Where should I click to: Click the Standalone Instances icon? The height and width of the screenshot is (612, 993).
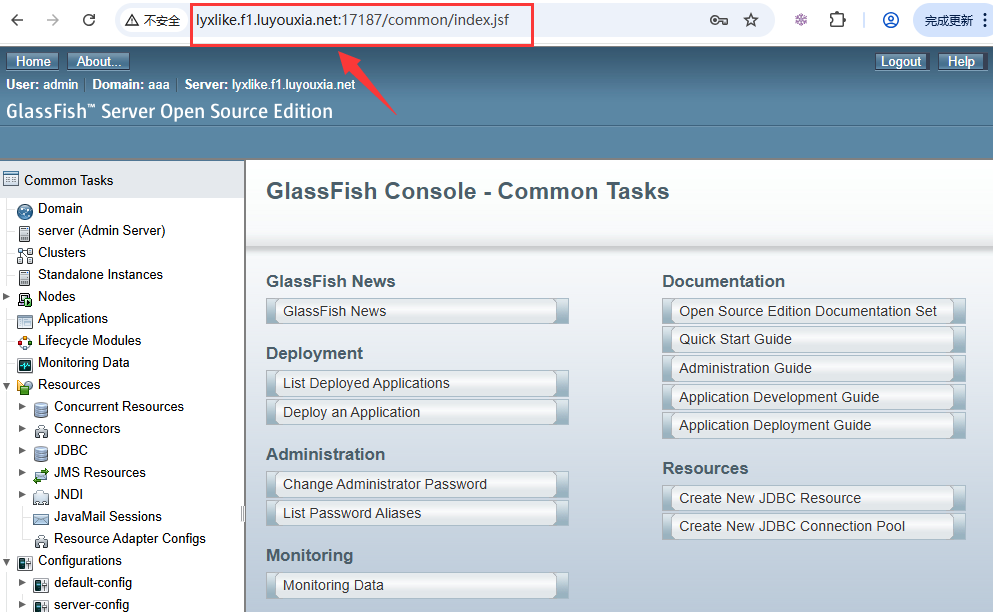[x=25, y=277]
